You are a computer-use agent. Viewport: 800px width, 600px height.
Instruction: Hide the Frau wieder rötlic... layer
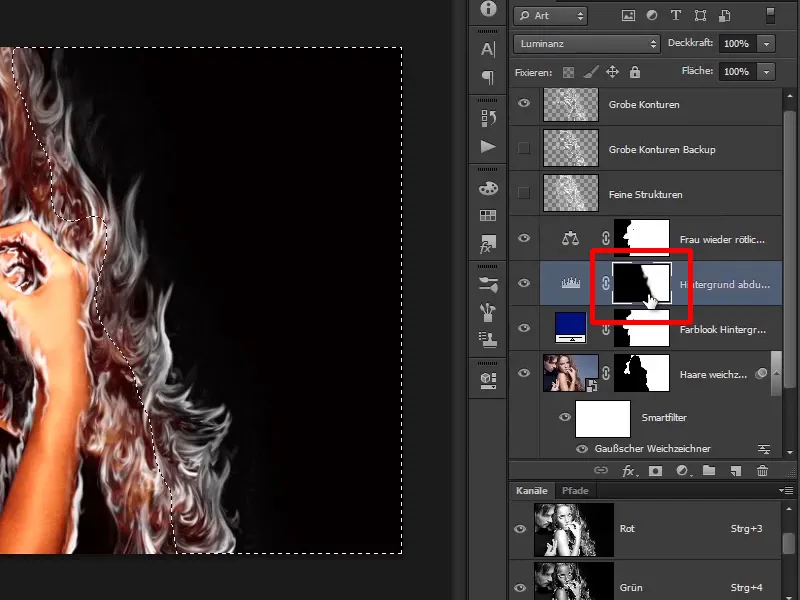click(524, 238)
